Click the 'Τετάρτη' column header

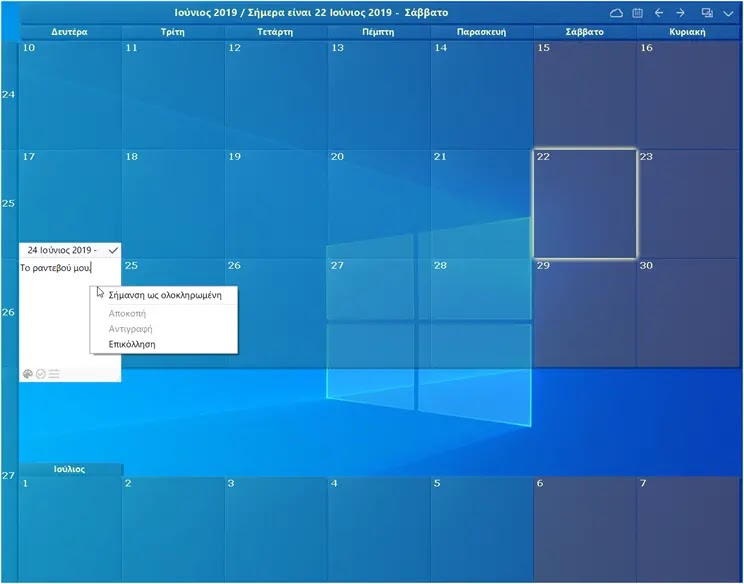click(275, 32)
